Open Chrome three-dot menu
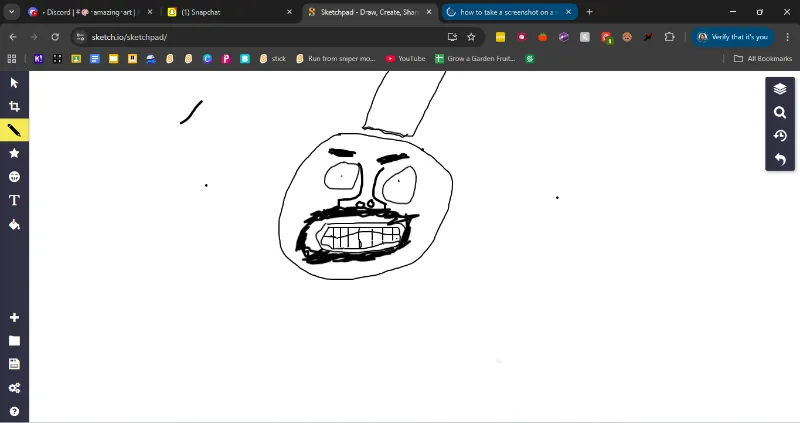The width and height of the screenshot is (800, 423). pos(788,37)
